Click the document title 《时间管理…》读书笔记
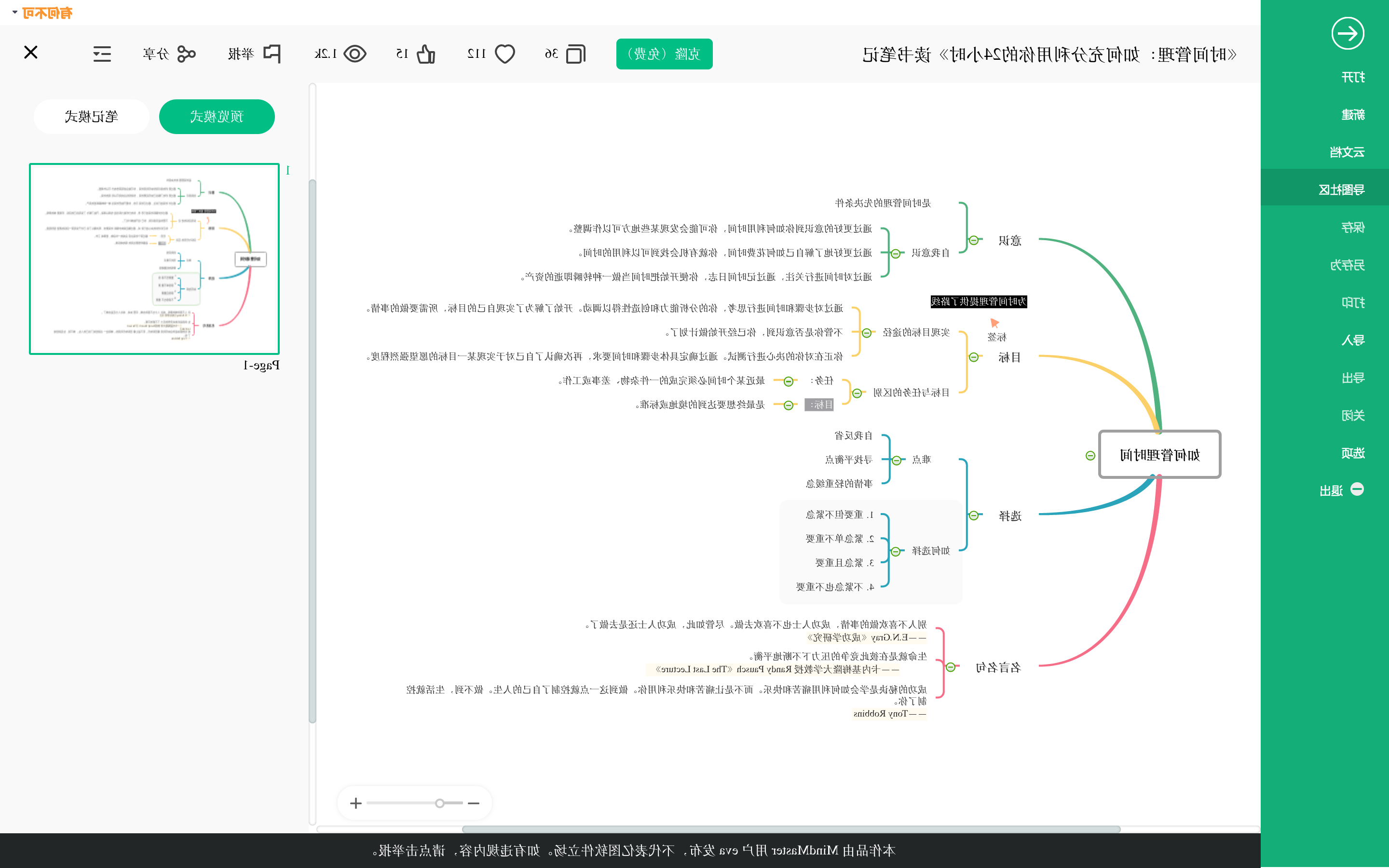This screenshot has height=868, width=1389. [x=1049, y=54]
